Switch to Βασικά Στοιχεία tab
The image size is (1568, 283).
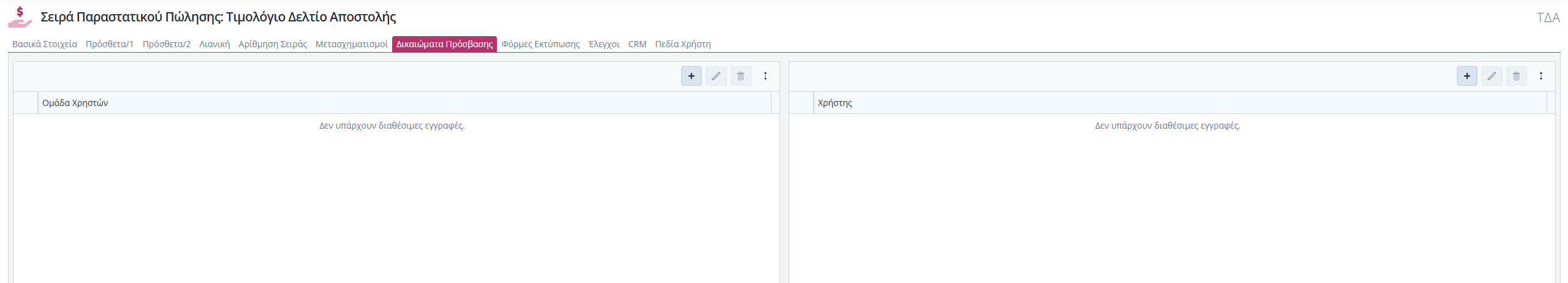pyautogui.click(x=45, y=44)
